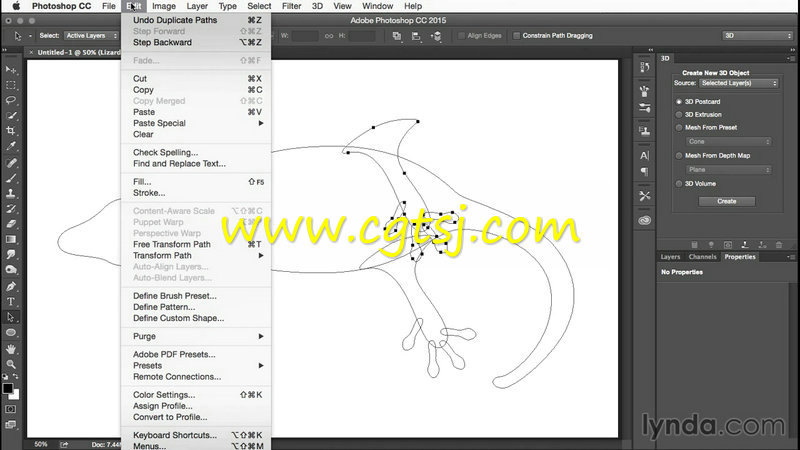This screenshot has width=800, height=450.
Task: Select the 3D Postcard option
Action: pos(679,102)
